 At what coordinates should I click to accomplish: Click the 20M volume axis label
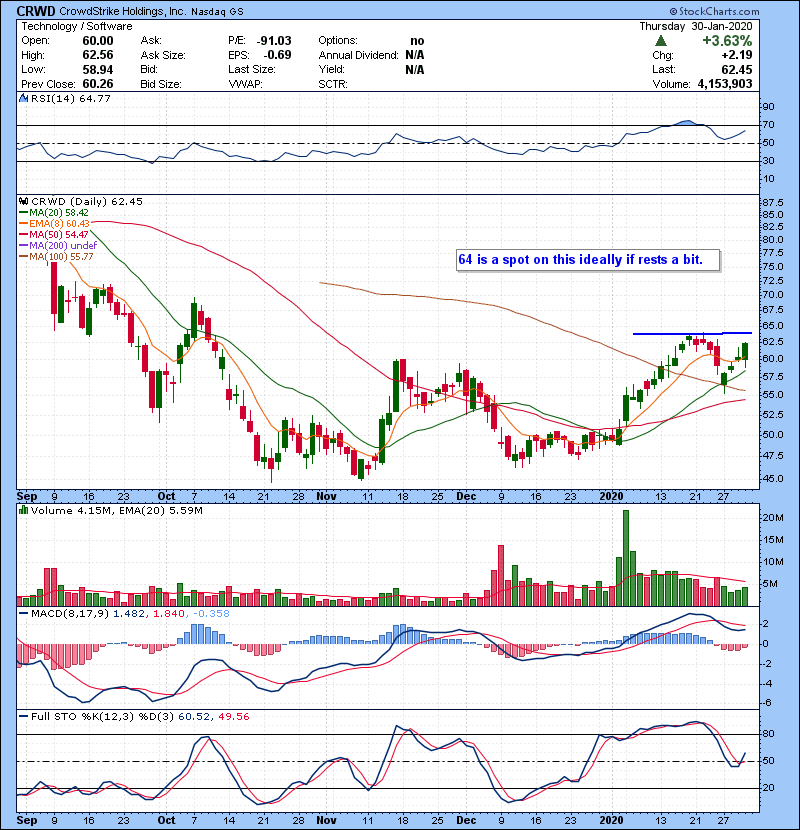click(x=772, y=518)
